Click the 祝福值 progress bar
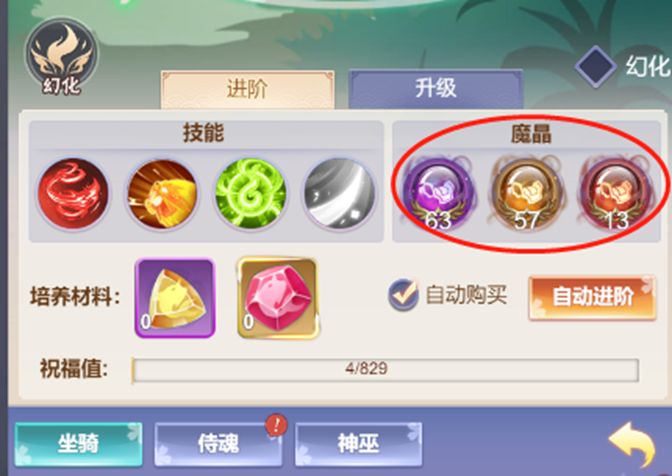Viewport: 672px width, 476px height. (x=385, y=370)
